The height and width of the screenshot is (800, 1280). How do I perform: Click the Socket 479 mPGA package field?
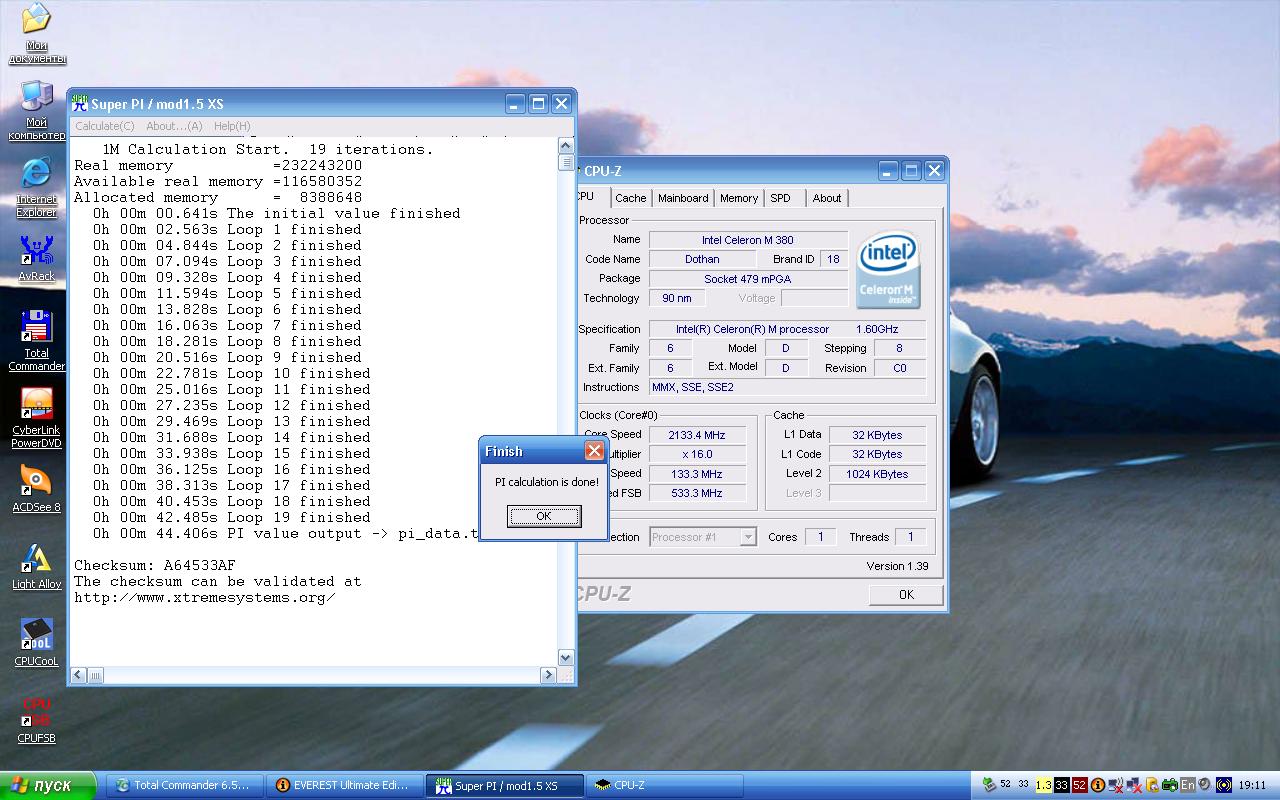tap(748, 279)
